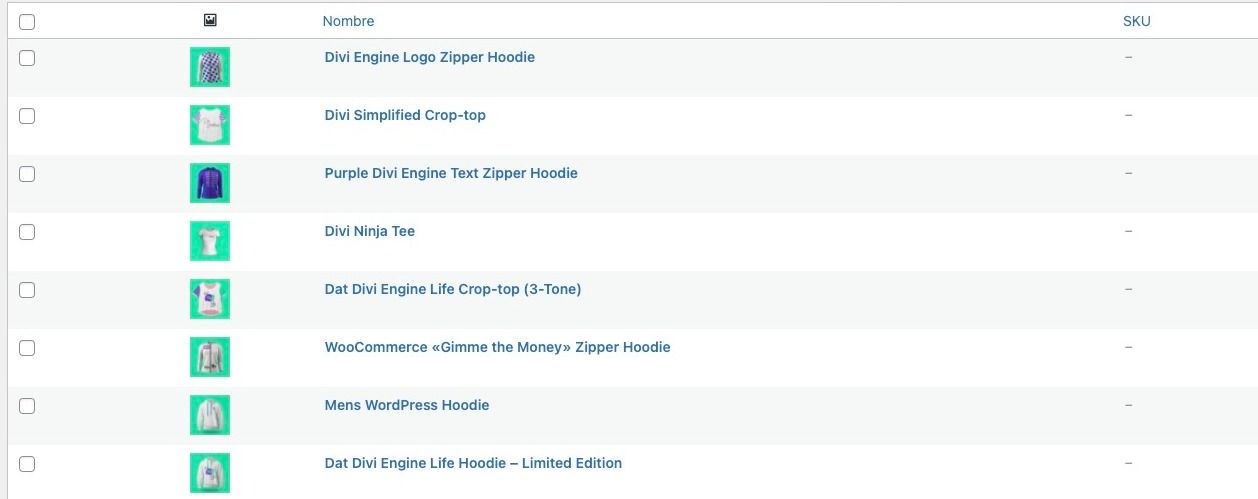Tick the Mens WordPress Hoodie checkbox
Image resolution: width=1258 pixels, height=499 pixels.
coord(27,406)
